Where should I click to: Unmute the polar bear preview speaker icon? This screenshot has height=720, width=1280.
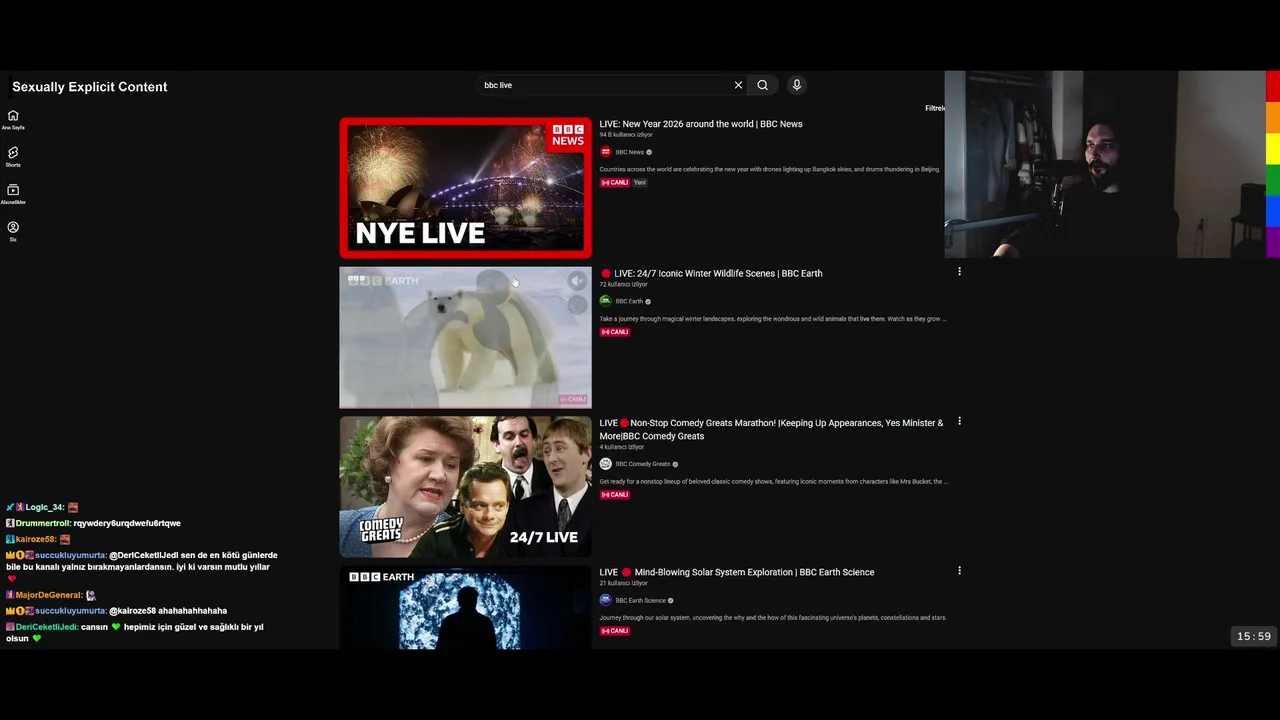point(577,281)
